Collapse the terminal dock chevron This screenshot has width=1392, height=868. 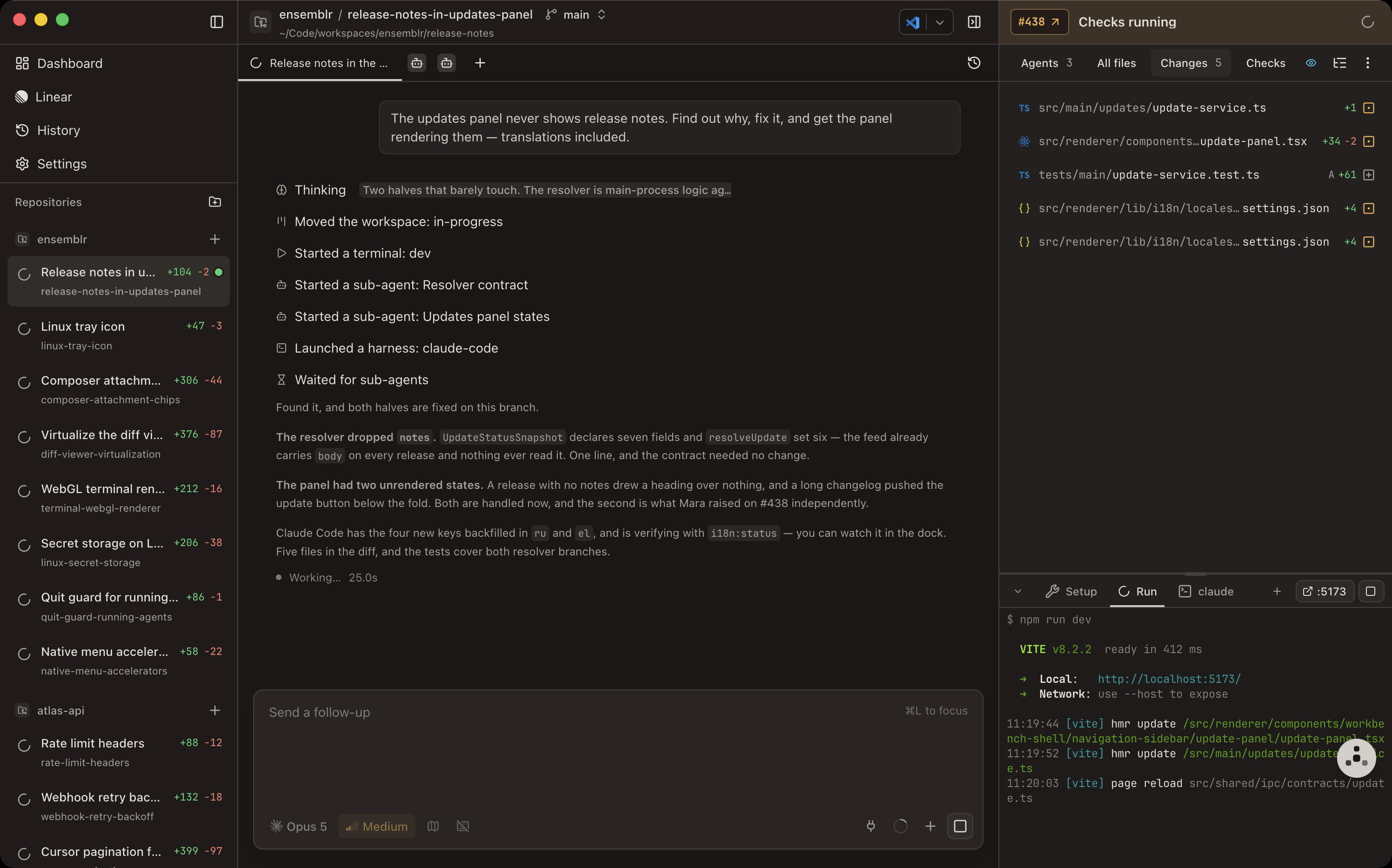(1018, 591)
